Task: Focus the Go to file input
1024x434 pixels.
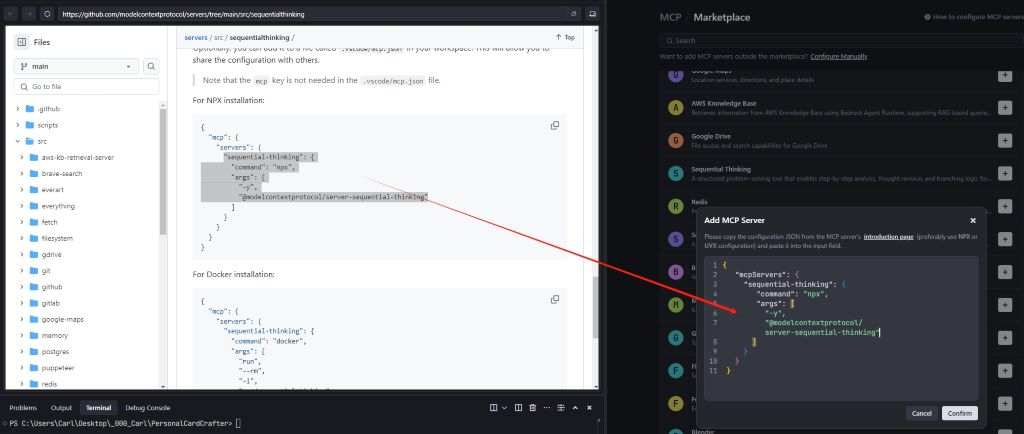Action: pyautogui.click(x=86, y=86)
